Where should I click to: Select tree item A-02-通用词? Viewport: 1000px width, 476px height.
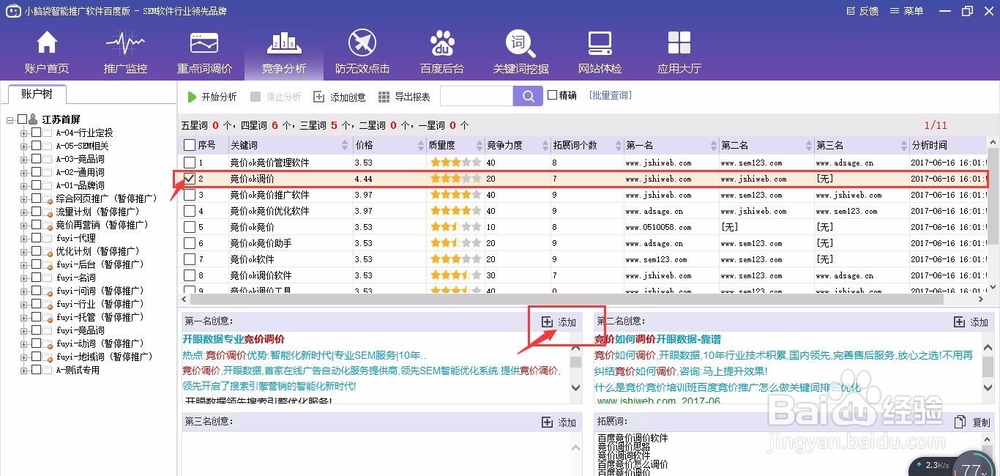[80, 172]
